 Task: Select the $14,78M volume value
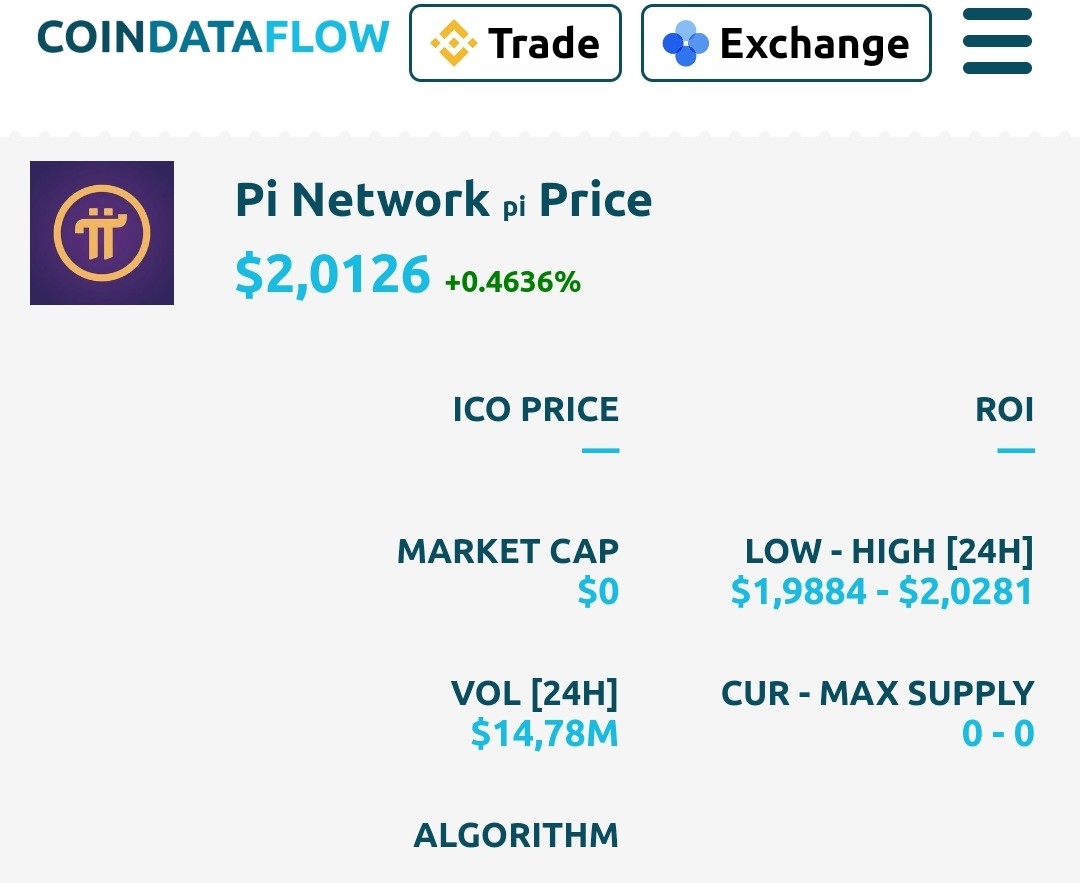coord(544,734)
